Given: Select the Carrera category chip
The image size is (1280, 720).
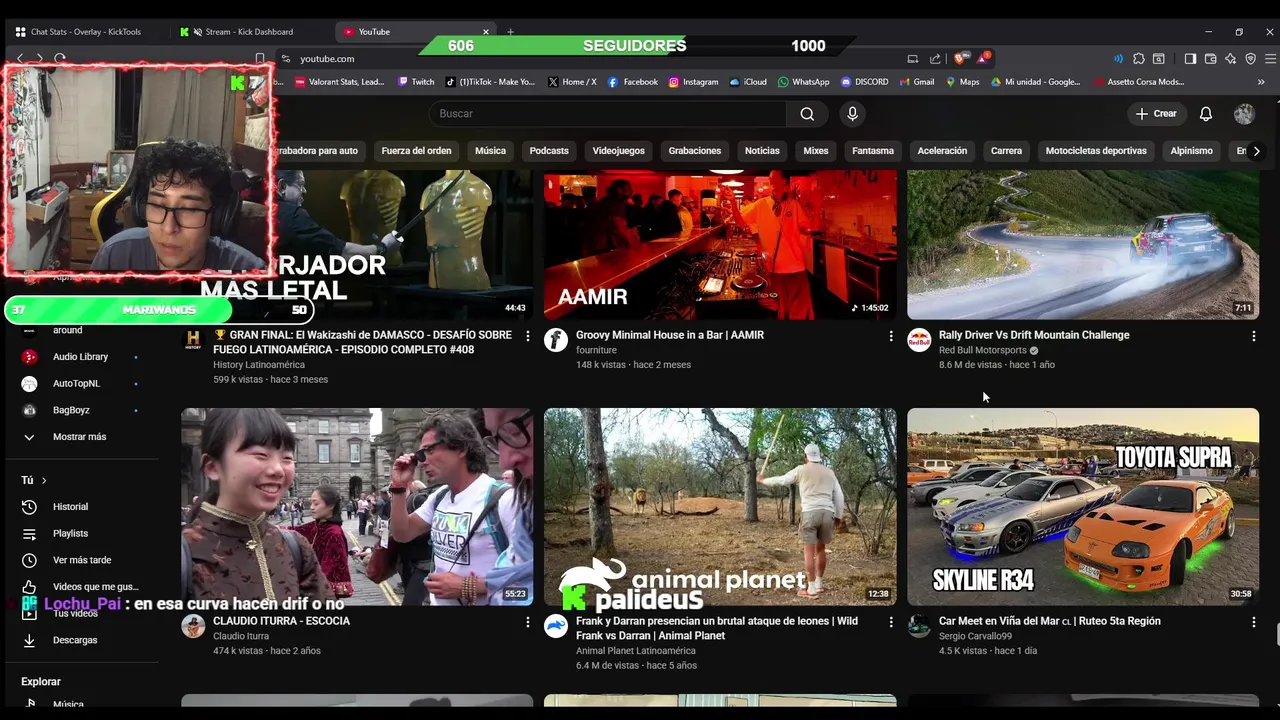Looking at the screenshot, I should pyautogui.click(x=1006, y=151).
